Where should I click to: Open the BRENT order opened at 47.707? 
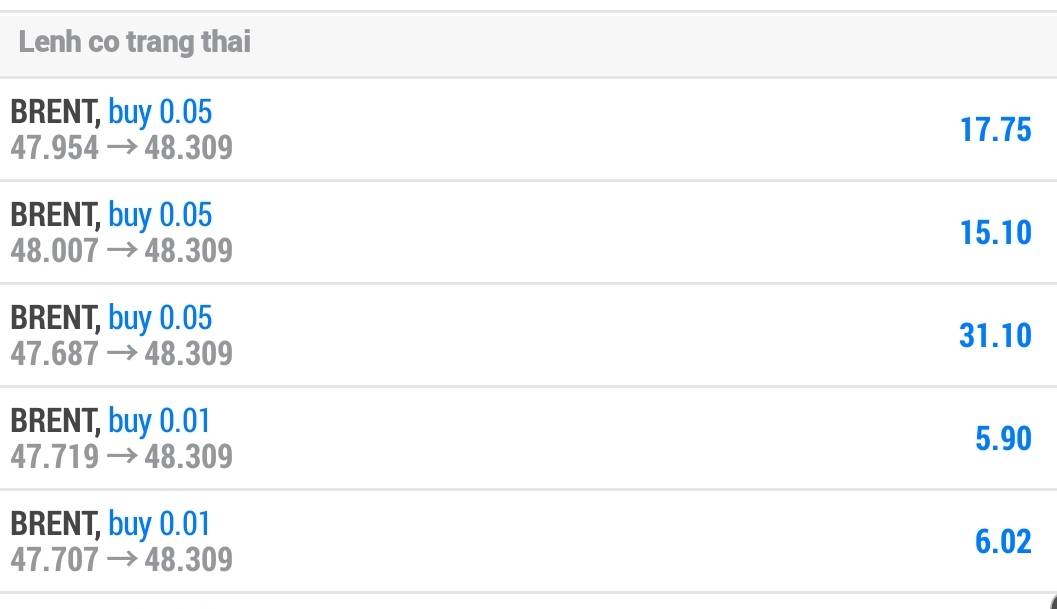point(500,541)
